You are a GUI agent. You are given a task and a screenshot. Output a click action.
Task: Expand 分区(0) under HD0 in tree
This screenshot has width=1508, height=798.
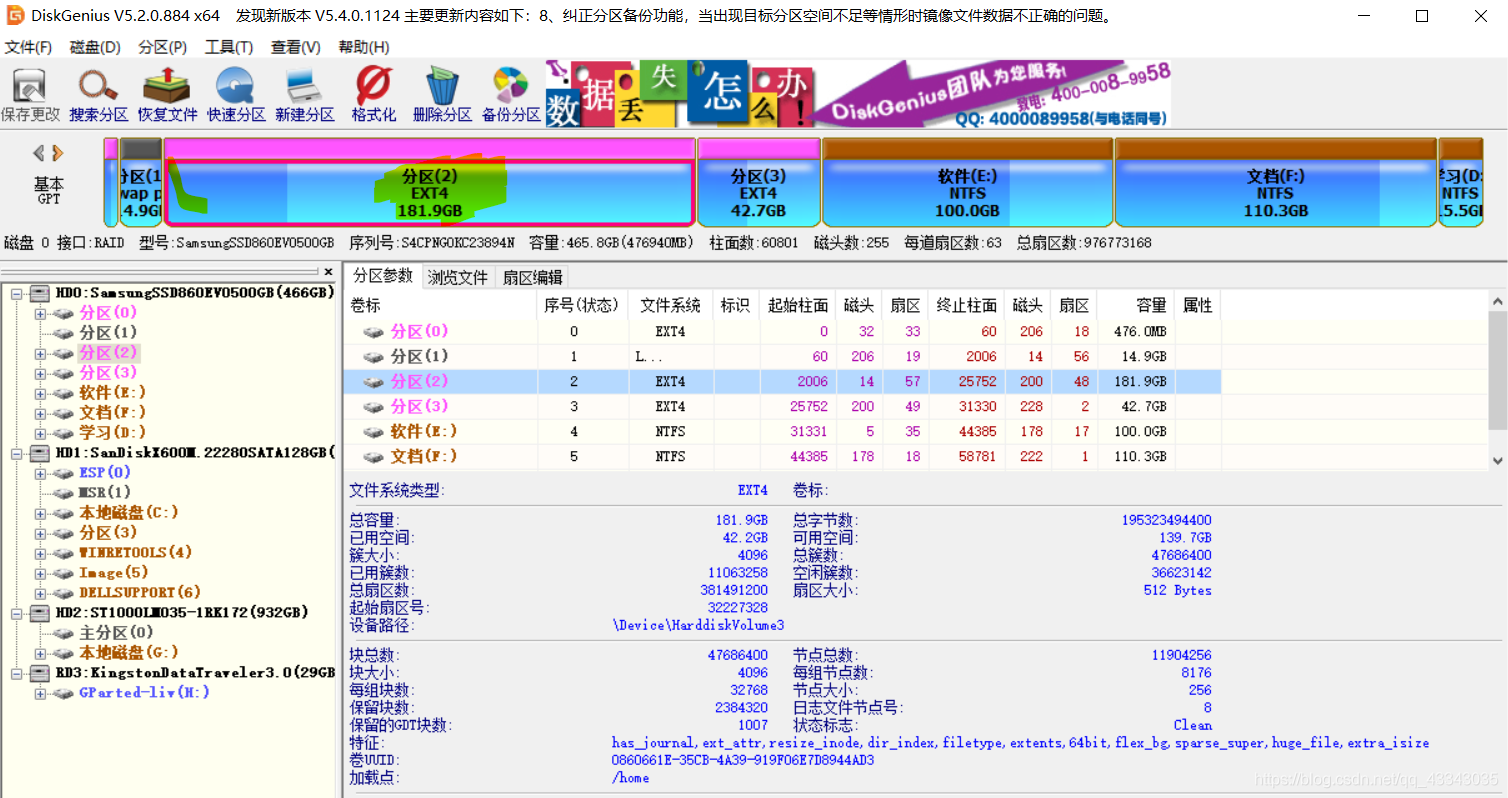tap(40, 313)
